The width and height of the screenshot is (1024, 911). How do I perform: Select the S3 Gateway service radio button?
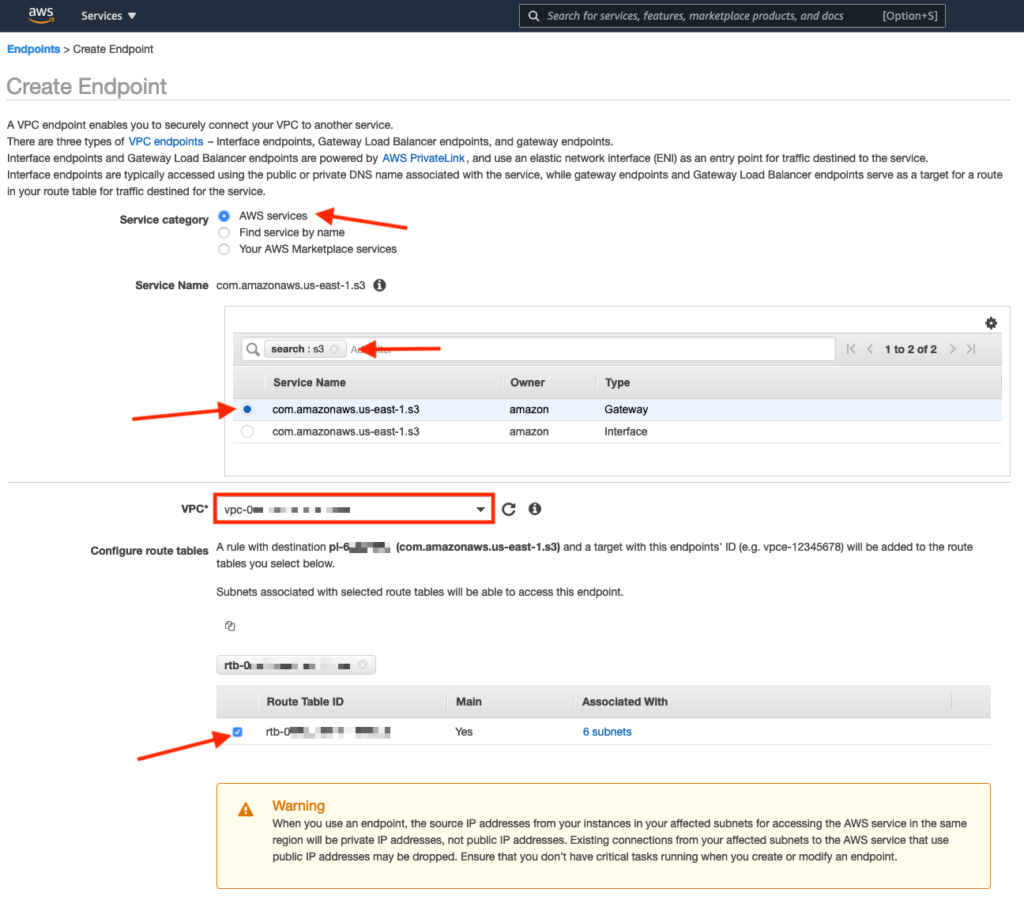pos(248,409)
